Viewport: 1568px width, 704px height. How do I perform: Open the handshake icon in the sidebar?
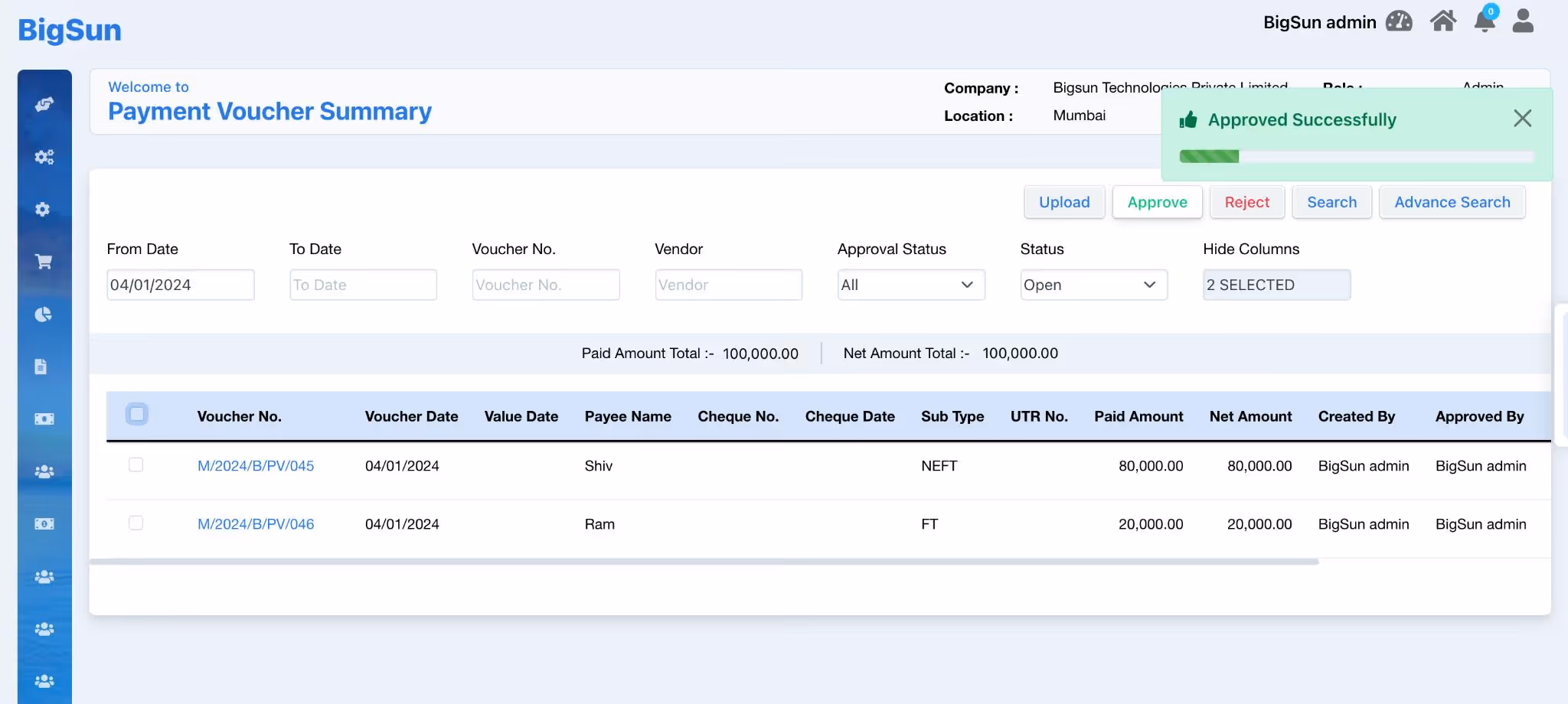[44, 104]
